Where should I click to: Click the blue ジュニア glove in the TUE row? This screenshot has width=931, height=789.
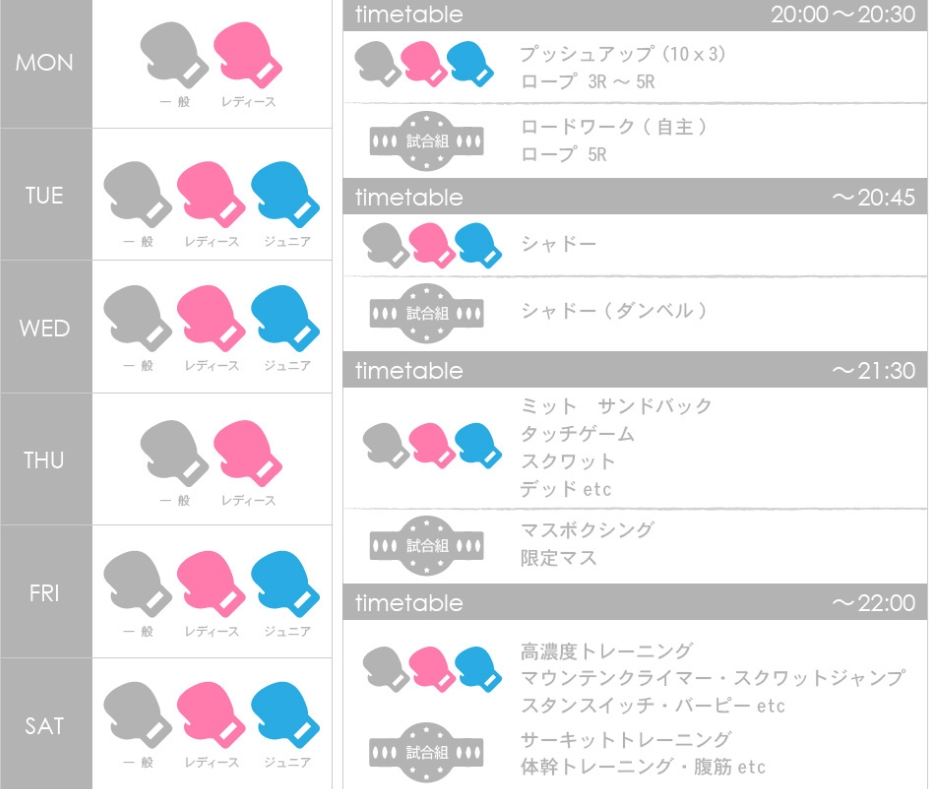(285, 192)
